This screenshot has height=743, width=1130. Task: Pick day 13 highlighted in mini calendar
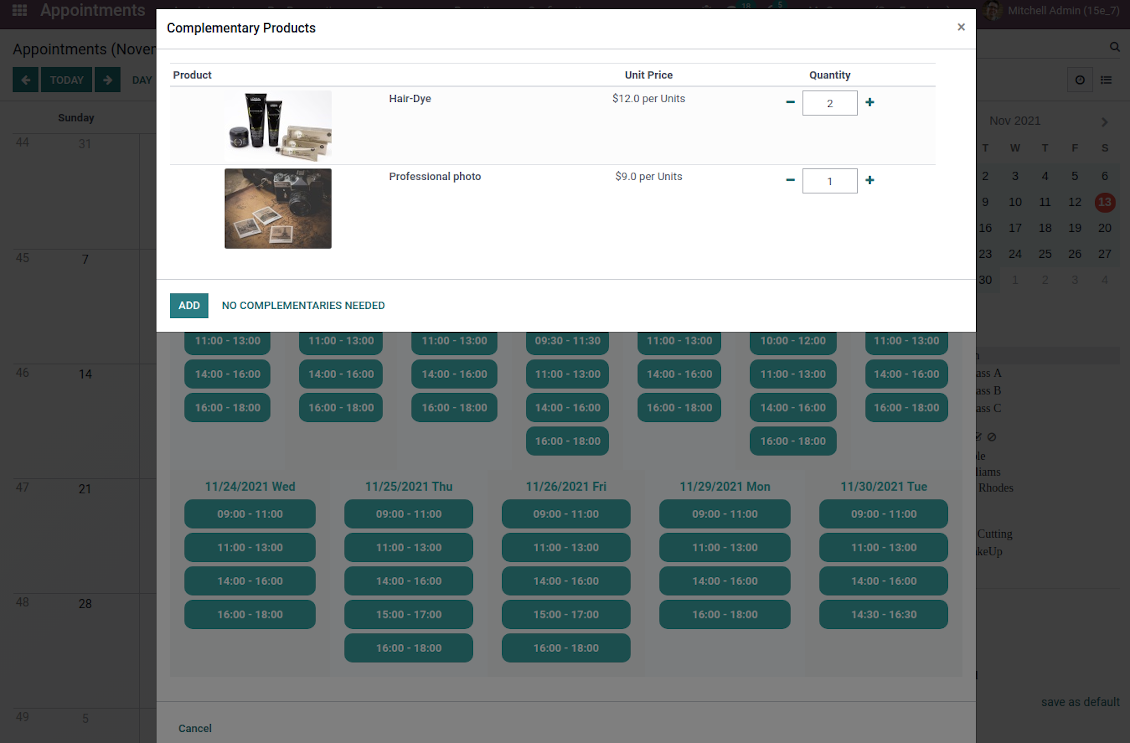pyautogui.click(x=1105, y=202)
